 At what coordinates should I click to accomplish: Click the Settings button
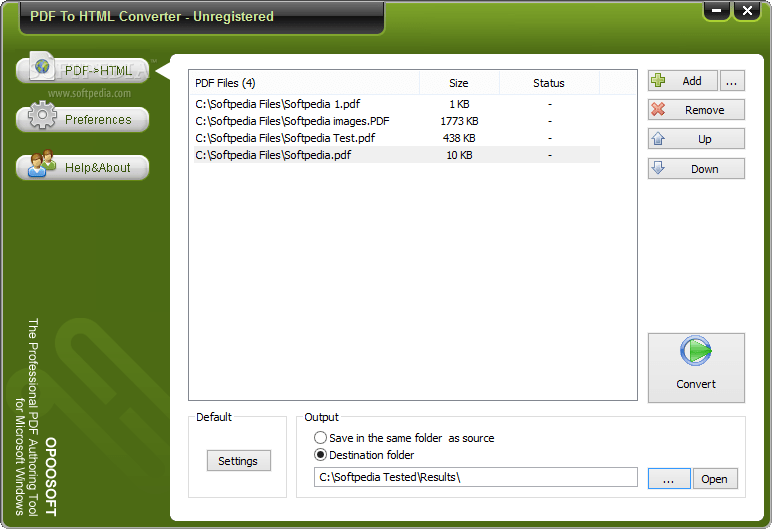point(238,461)
